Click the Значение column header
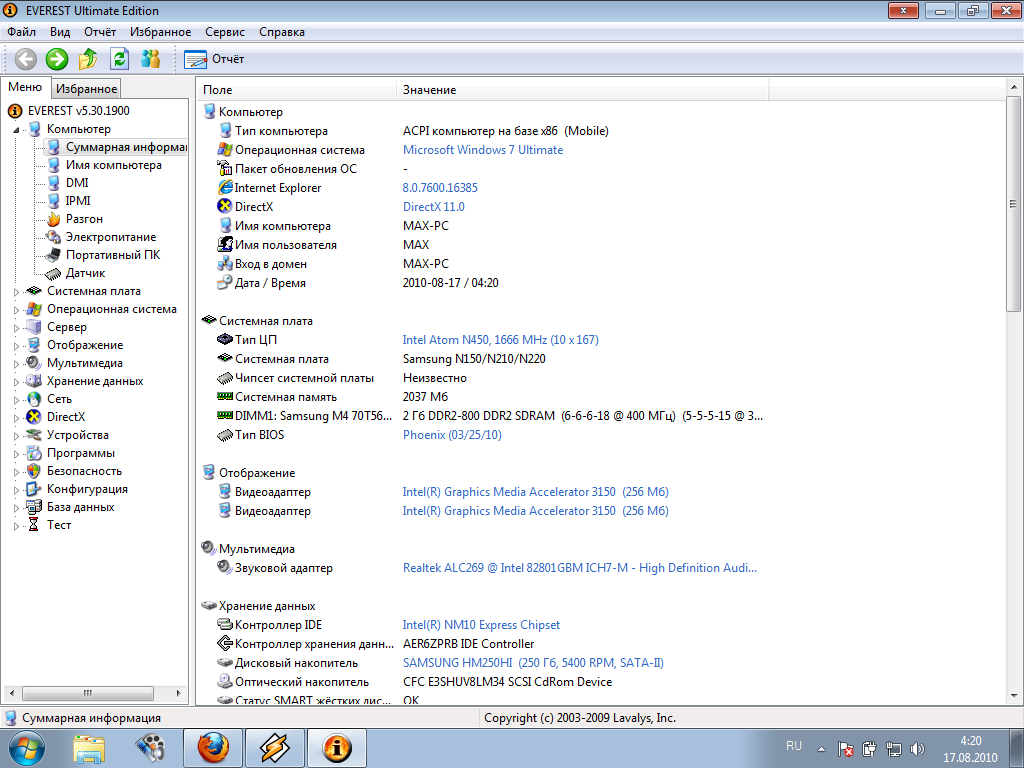The image size is (1024, 768). 583,89
